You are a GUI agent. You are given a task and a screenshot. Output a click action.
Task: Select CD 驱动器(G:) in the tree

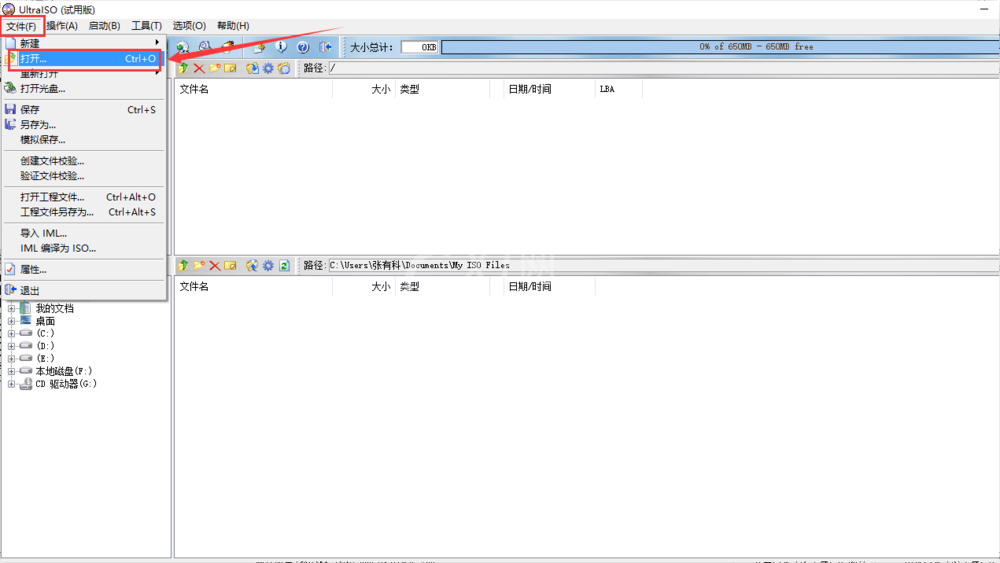pos(66,384)
